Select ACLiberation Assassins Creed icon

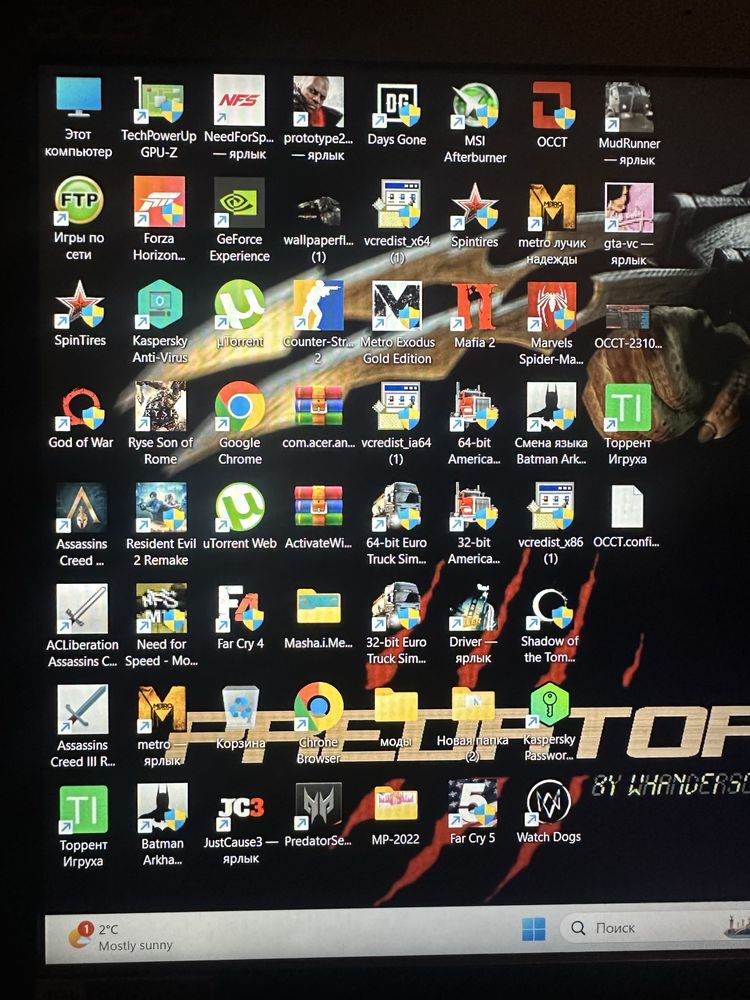click(x=82, y=610)
